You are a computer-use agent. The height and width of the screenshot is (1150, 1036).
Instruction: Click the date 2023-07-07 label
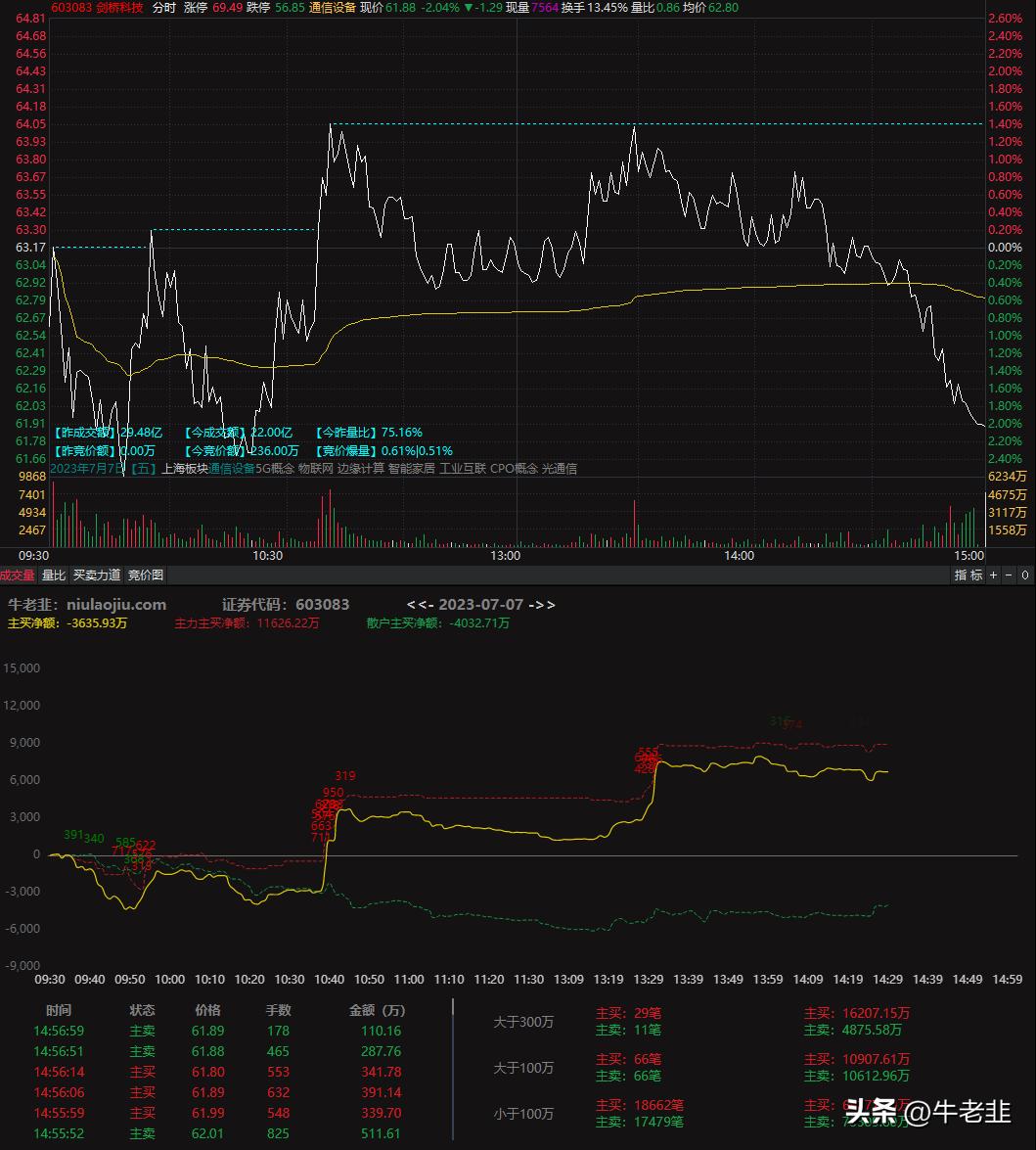pyautogui.click(x=481, y=604)
